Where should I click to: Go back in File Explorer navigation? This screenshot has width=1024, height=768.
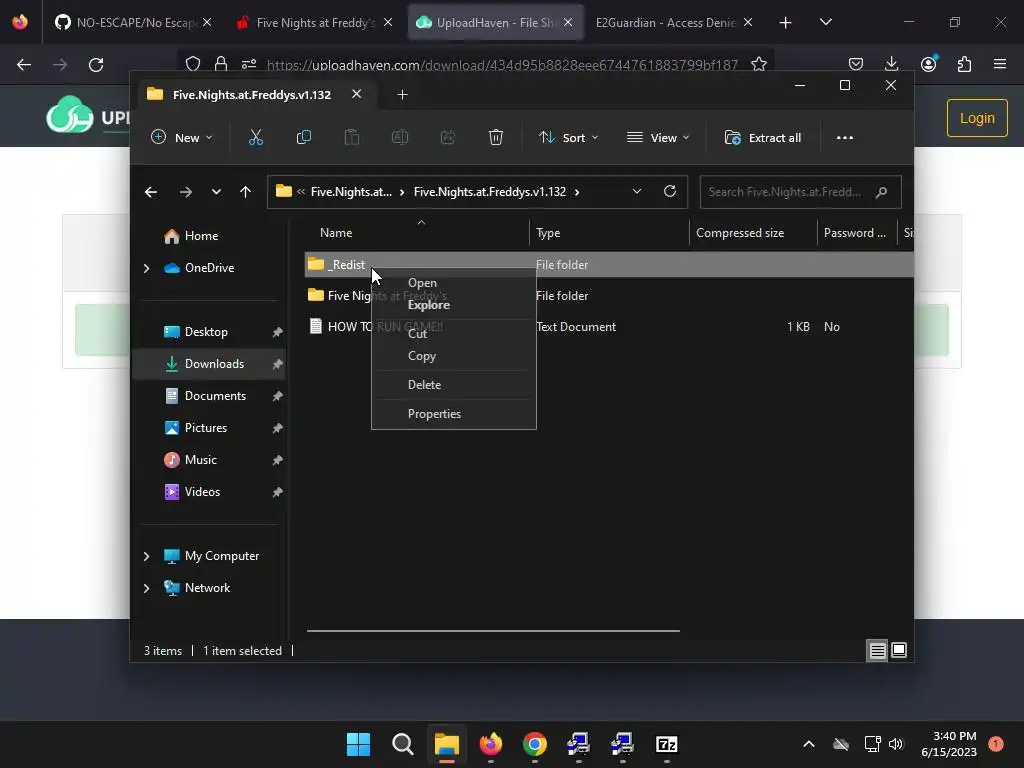pos(151,192)
